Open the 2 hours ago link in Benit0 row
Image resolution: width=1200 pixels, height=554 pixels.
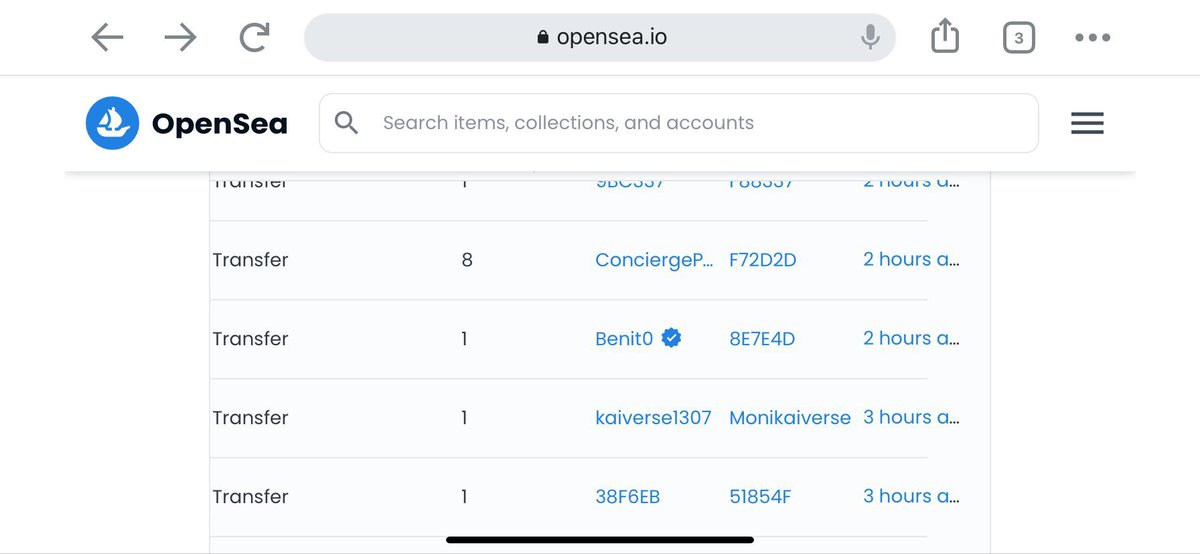pyautogui.click(x=911, y=338)
